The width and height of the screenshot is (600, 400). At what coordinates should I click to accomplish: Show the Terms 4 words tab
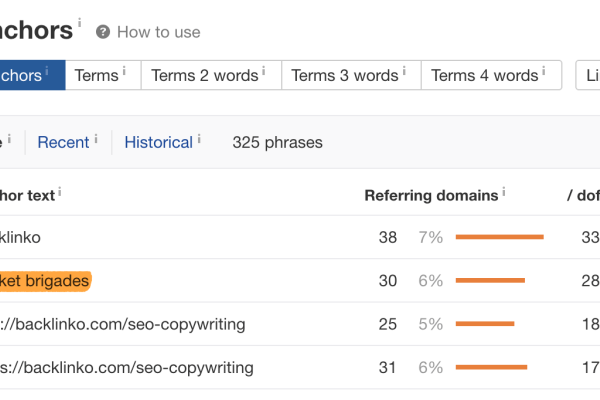coord(485,76)
